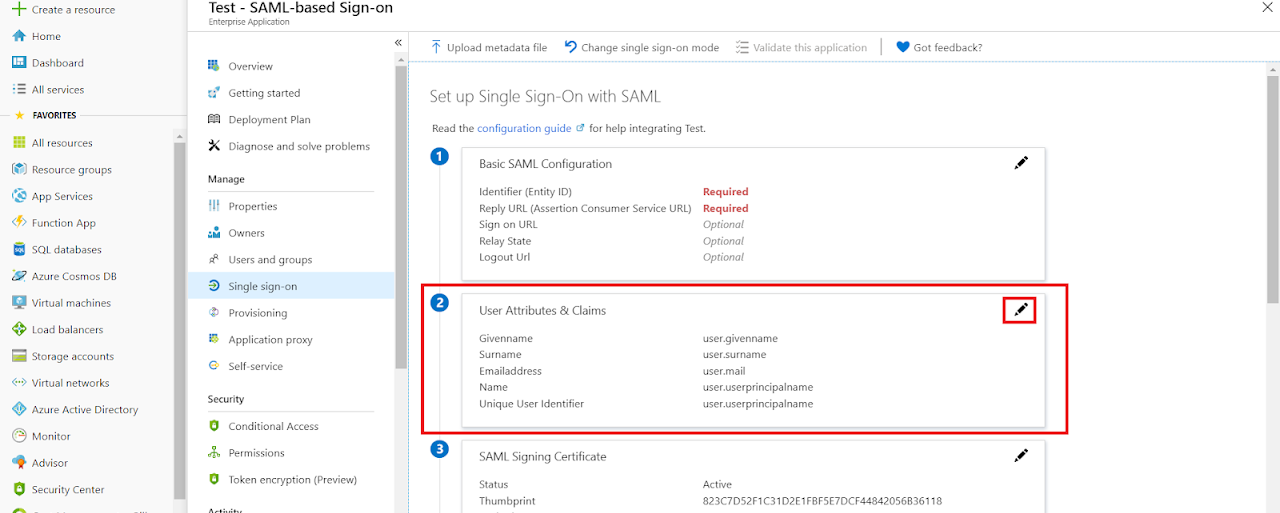Click the Emailaddress claim label

pos(510,371)
